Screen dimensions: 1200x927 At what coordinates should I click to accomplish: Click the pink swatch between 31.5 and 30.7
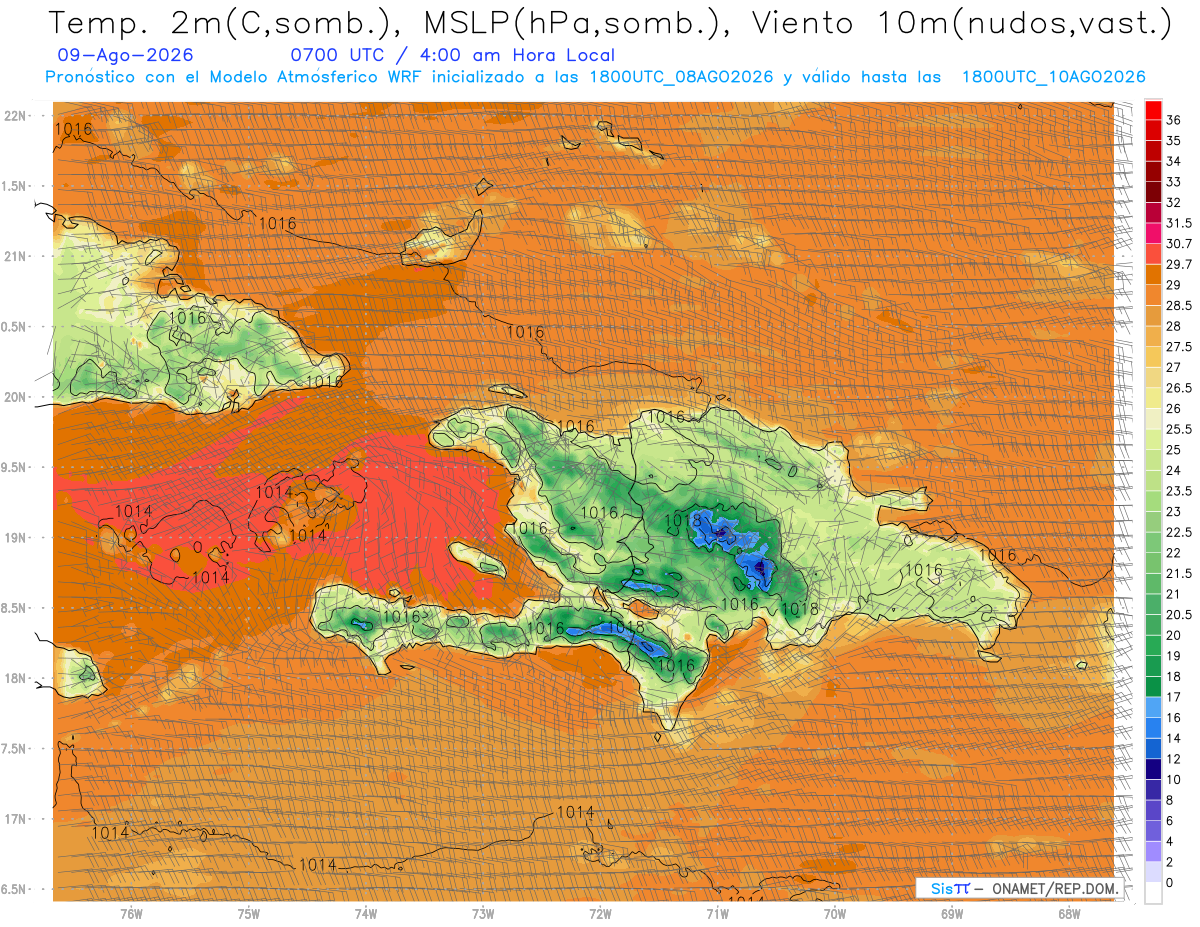point(1153,234)
